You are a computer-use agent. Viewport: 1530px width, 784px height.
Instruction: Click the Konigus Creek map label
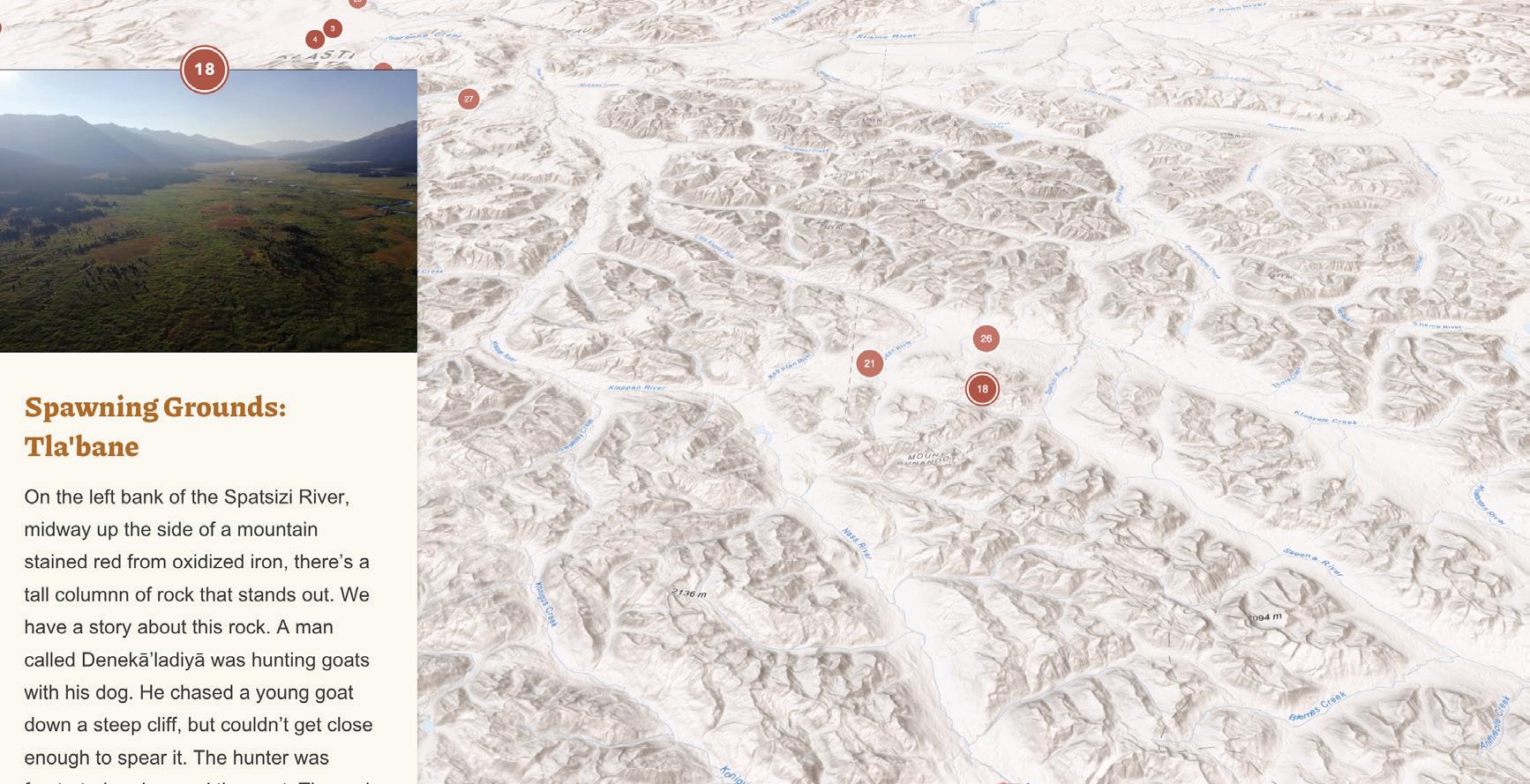[x=545, y=604]
